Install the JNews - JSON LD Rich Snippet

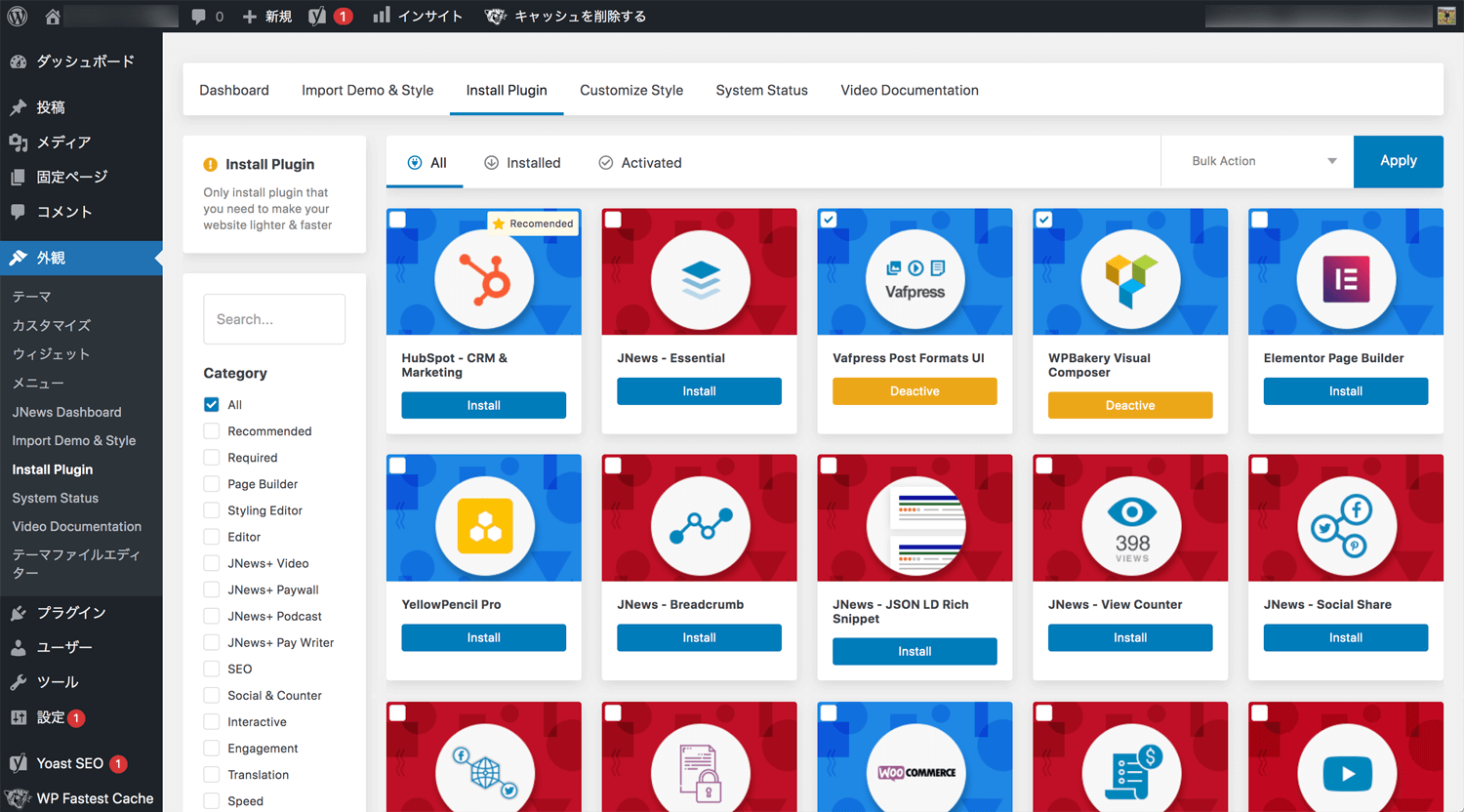(915, 652)
